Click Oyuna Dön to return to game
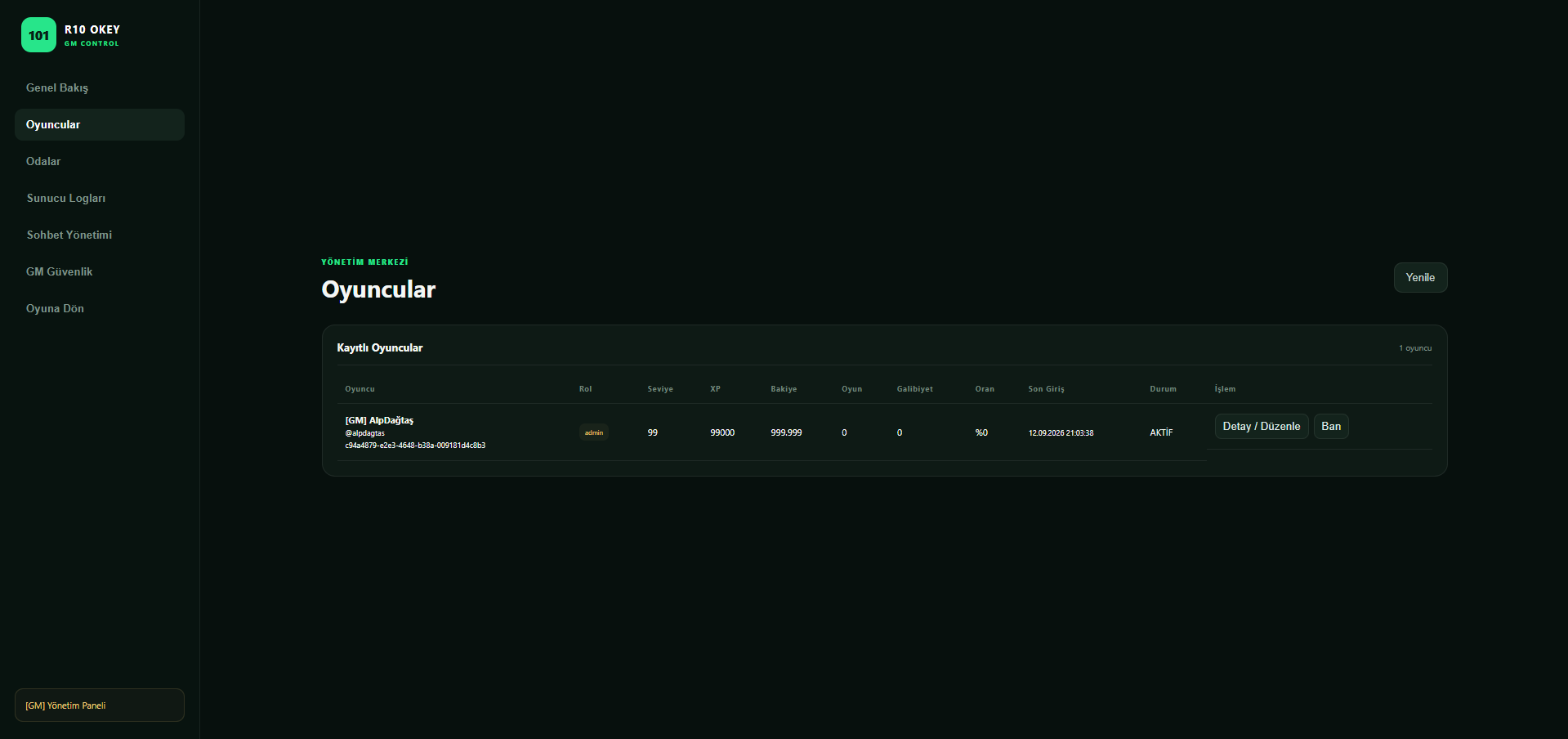This screenshot has width=1568, height=739. pyautogui.click(x=100, y=308)
